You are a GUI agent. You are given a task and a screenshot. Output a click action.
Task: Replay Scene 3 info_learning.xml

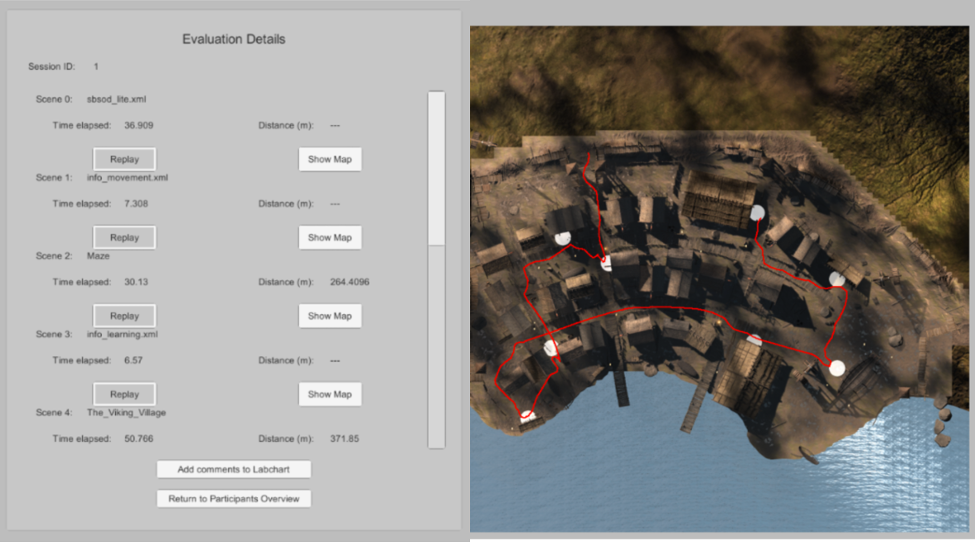click(x=125, y=394)
